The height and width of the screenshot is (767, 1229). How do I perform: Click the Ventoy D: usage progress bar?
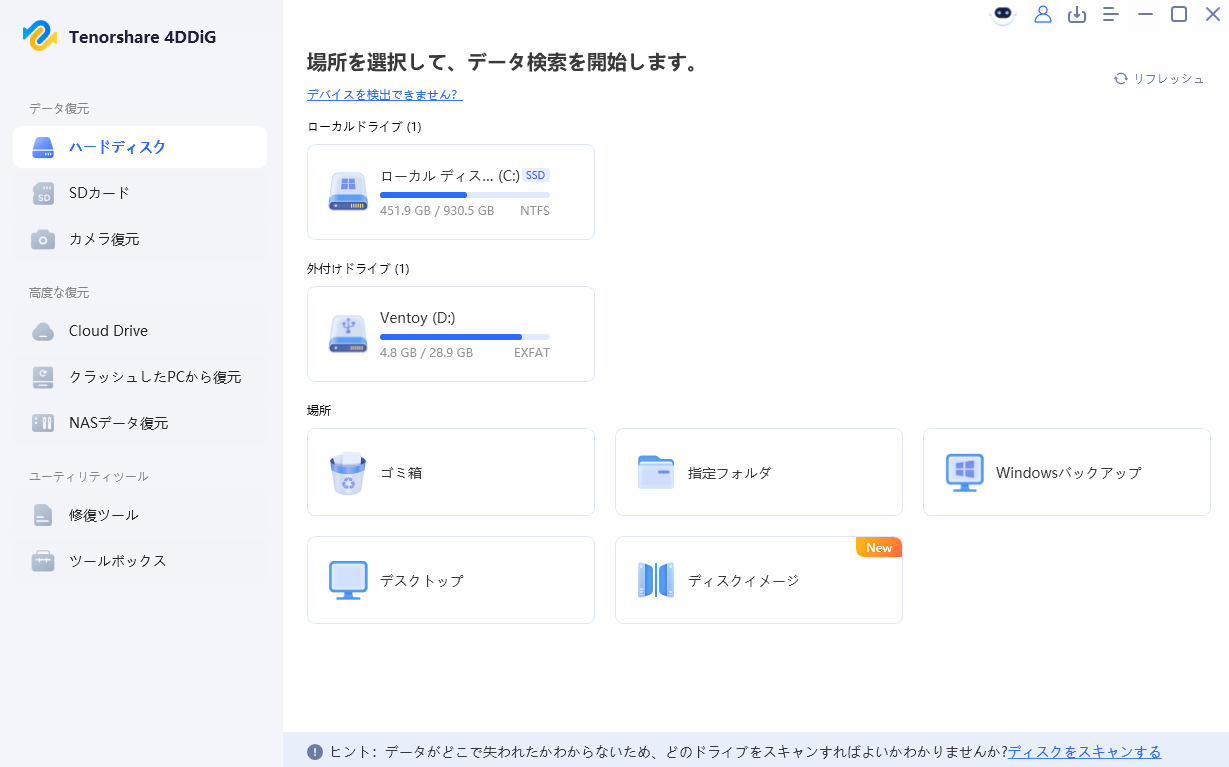tap(465, 337)
